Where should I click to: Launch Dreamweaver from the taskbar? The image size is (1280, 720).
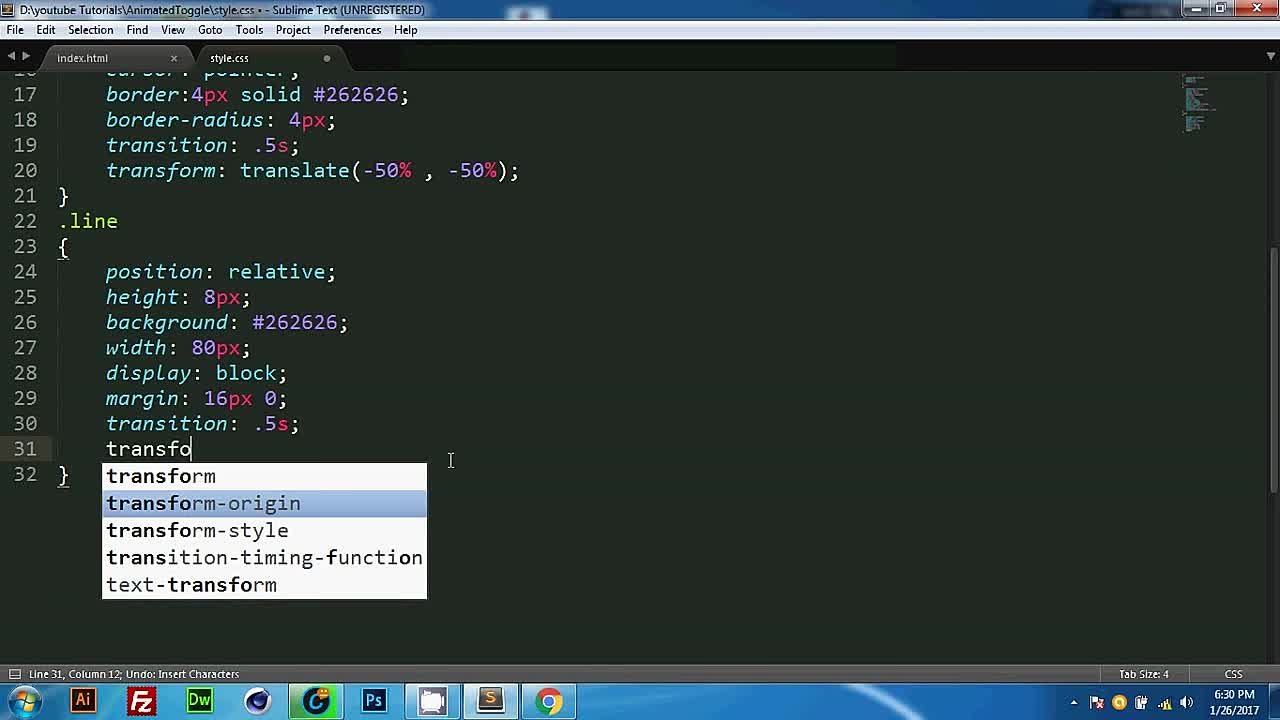point(200,700)
